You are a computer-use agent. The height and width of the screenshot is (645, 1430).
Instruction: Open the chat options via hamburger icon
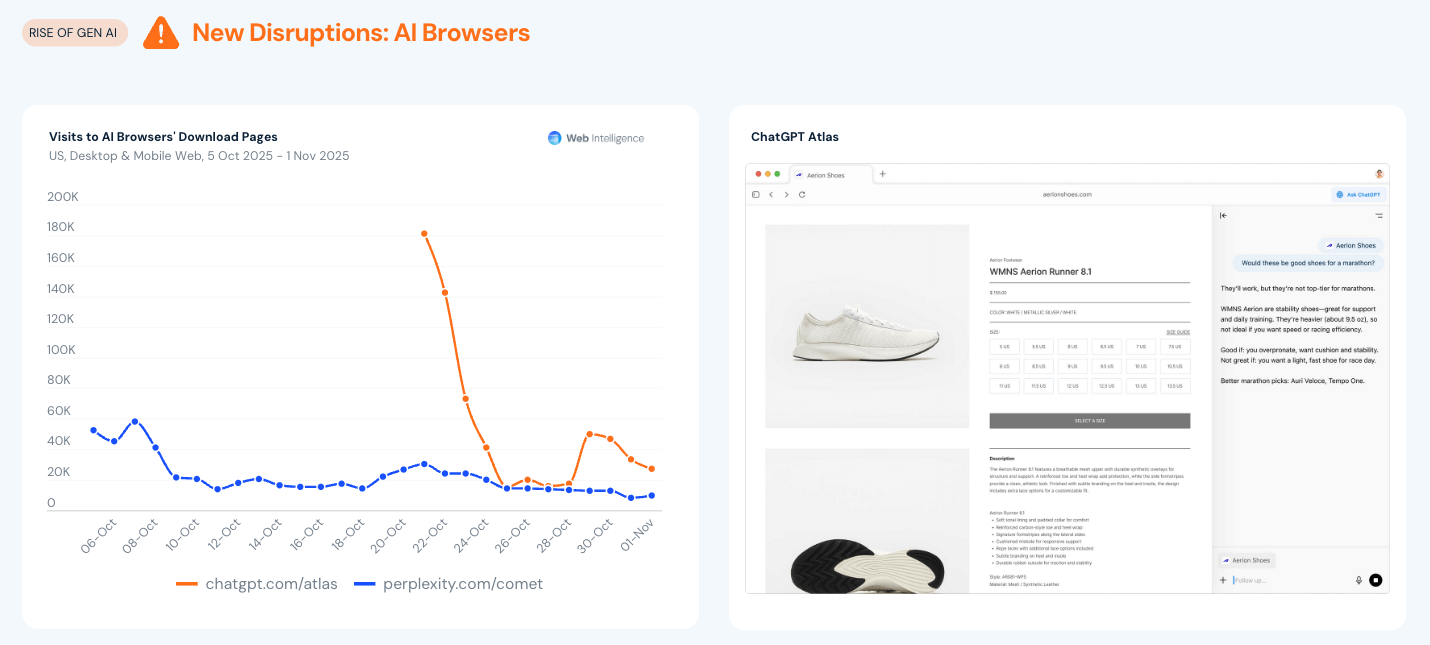click(x=1379, y=216)
